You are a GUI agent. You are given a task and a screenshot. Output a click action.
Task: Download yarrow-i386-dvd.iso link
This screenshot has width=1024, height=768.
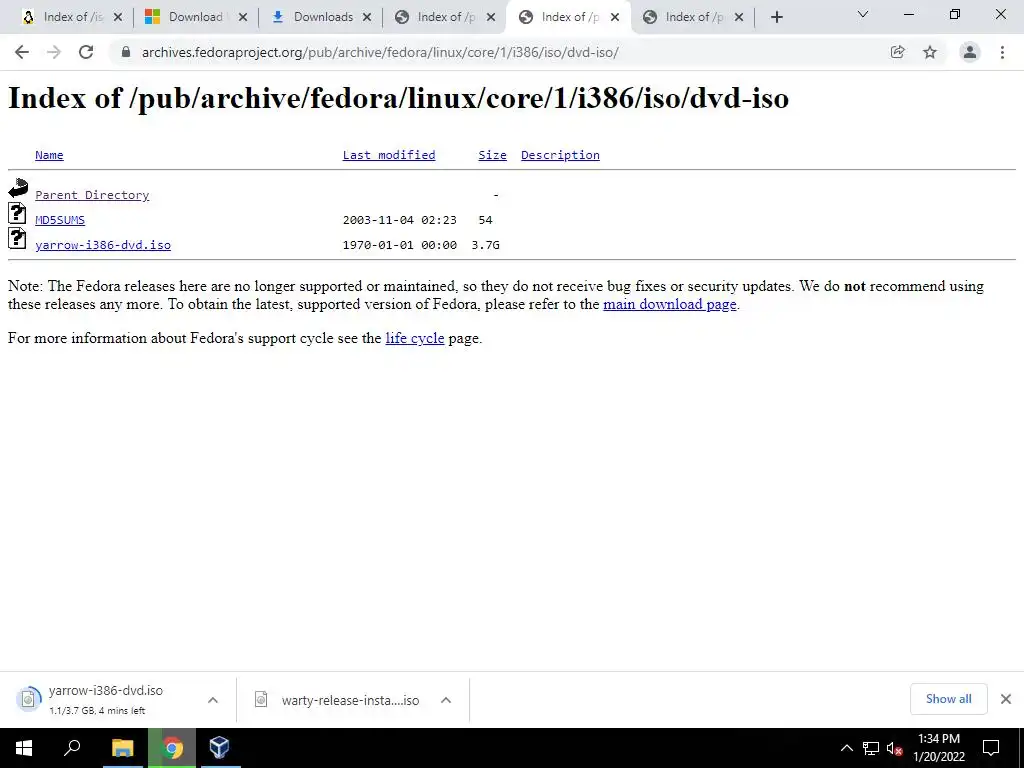pos(103,245)
